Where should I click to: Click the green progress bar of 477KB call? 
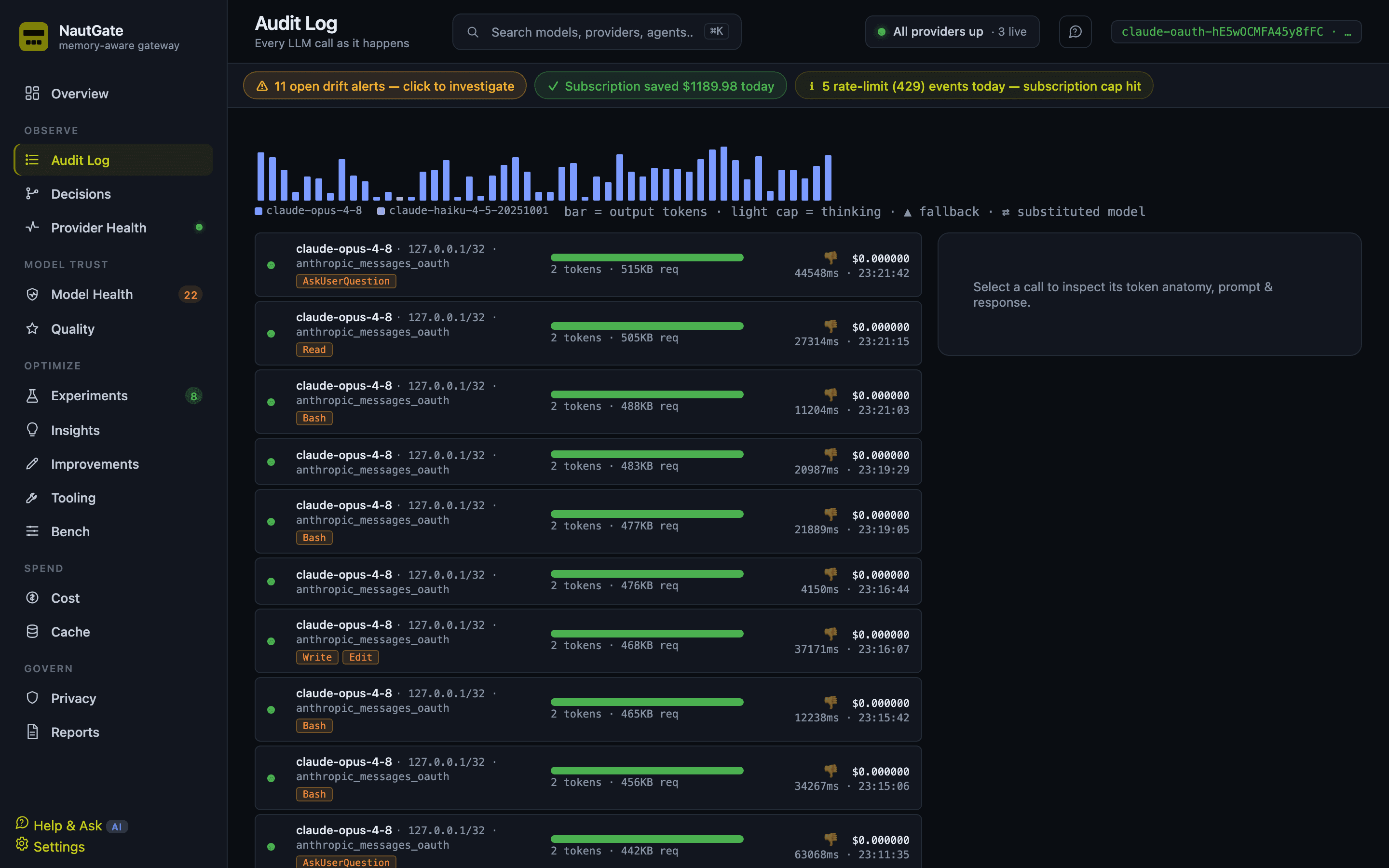(x=647, y=514)
